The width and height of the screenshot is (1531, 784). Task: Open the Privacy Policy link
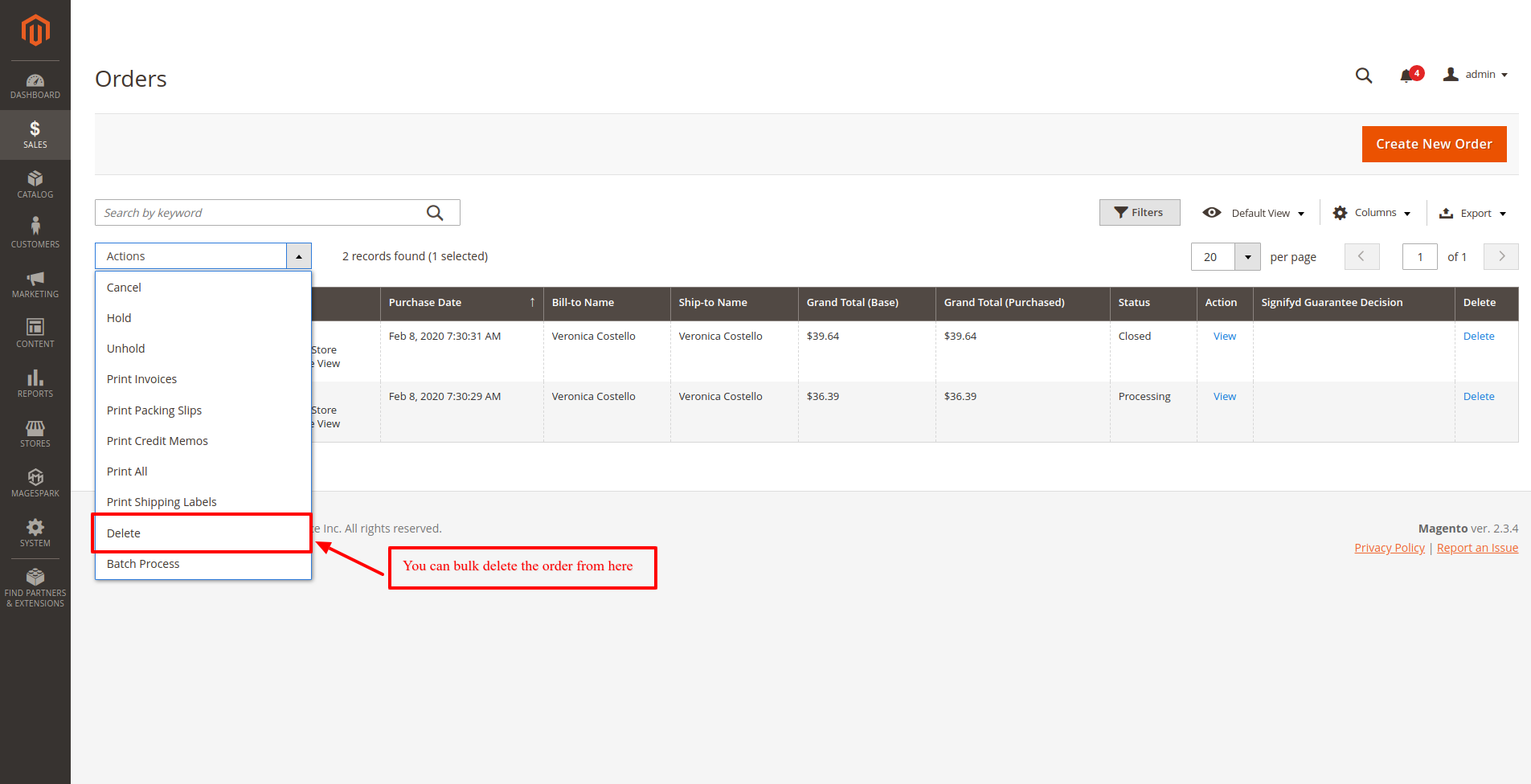point(1390,548)
